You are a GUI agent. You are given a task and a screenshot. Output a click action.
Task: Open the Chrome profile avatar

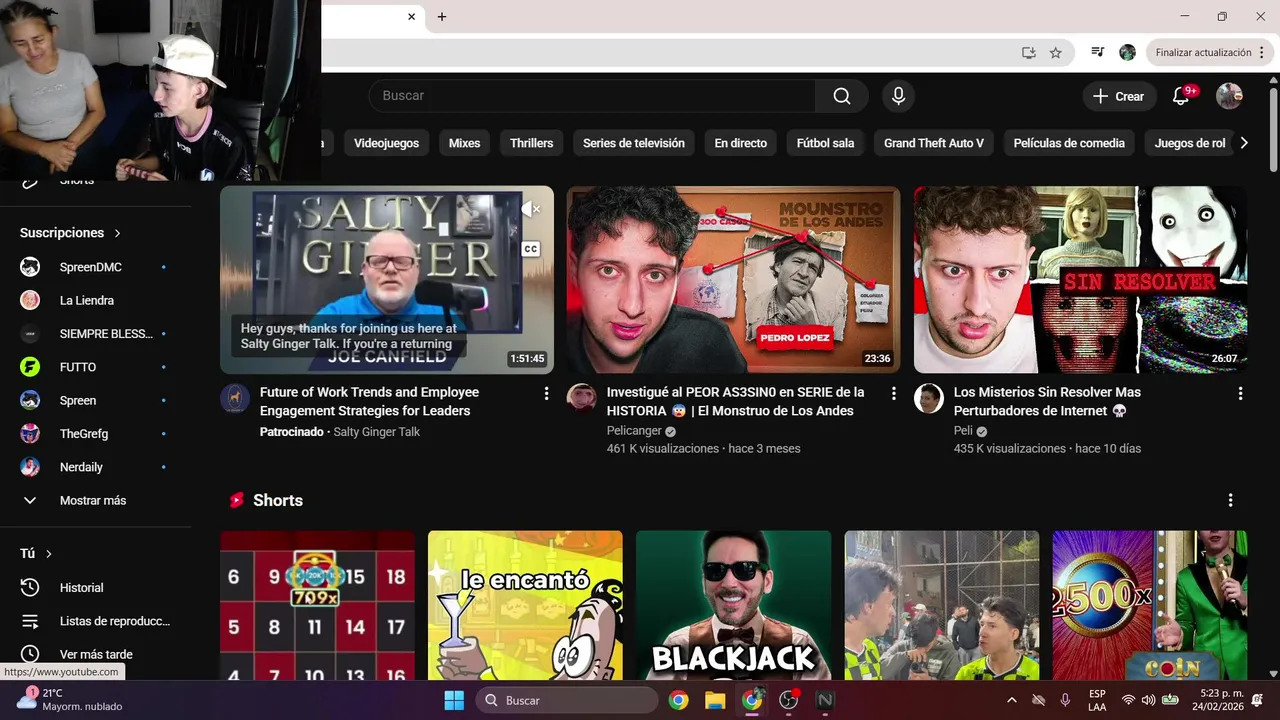tap(1127, 52)
